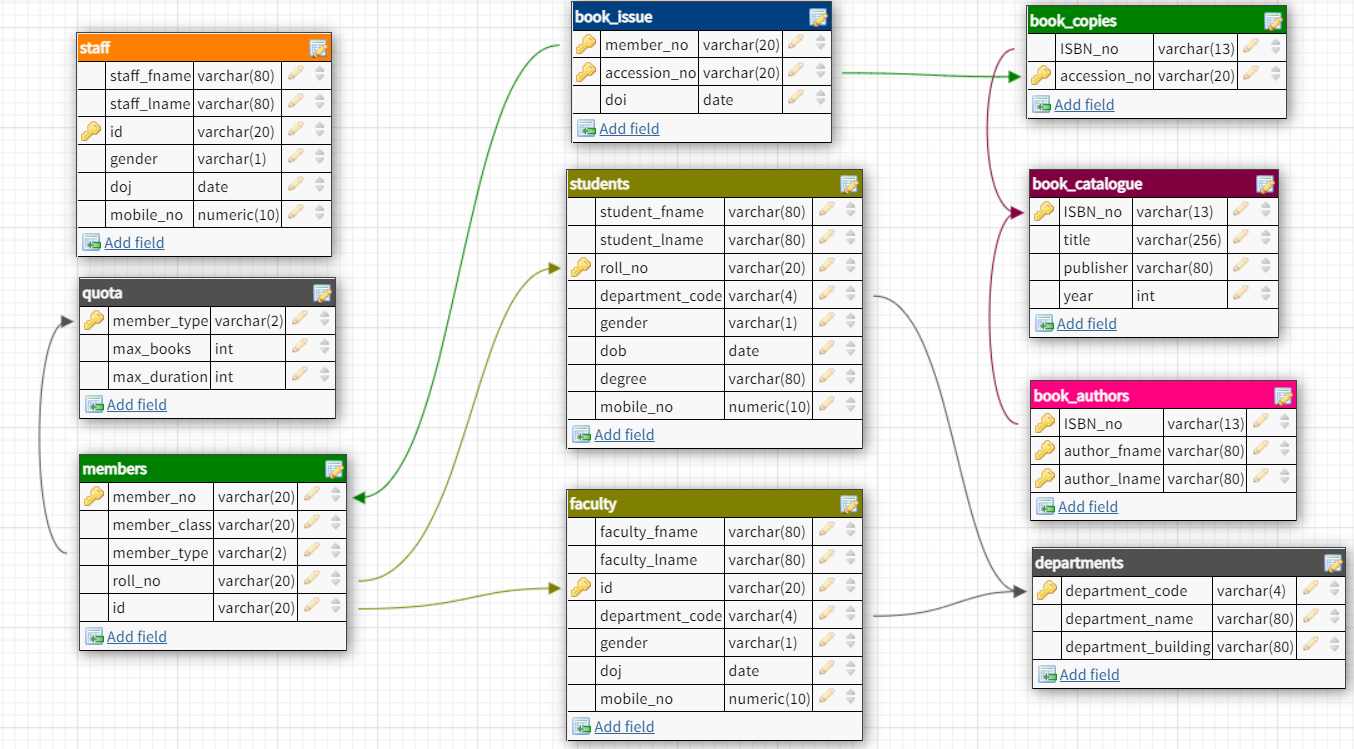The image size is (1354, 749).
Task: Open the book_issue table edit icon
Action: point(818,17)
